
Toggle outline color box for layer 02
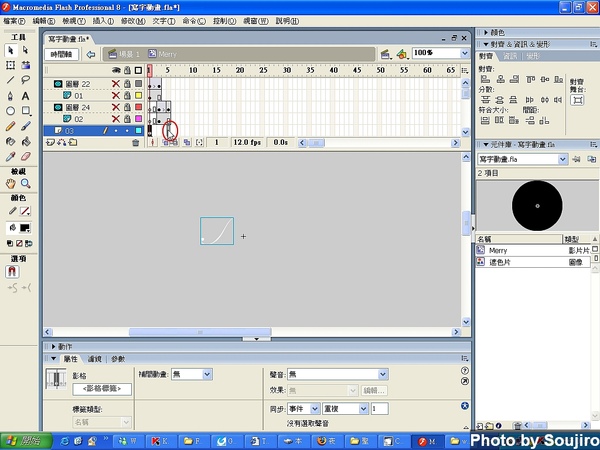(139, 119)
